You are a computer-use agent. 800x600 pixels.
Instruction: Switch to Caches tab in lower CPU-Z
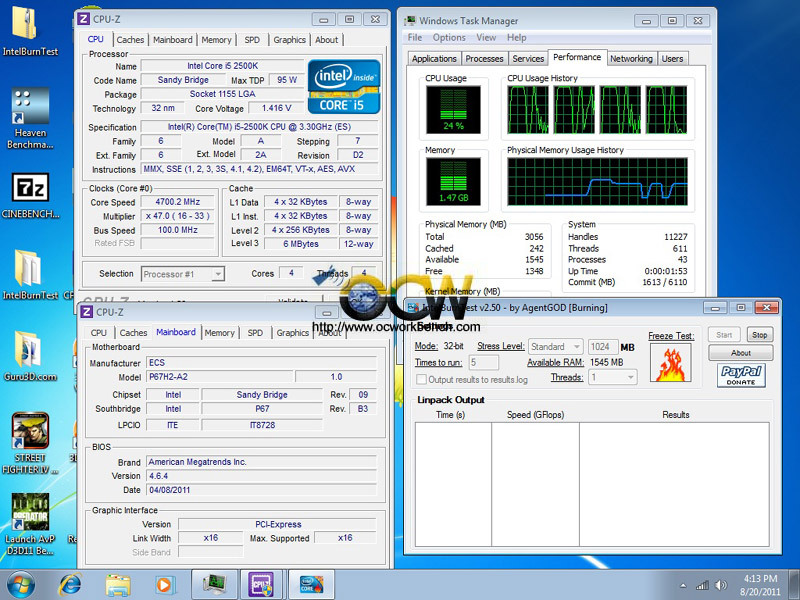point(133,333)
